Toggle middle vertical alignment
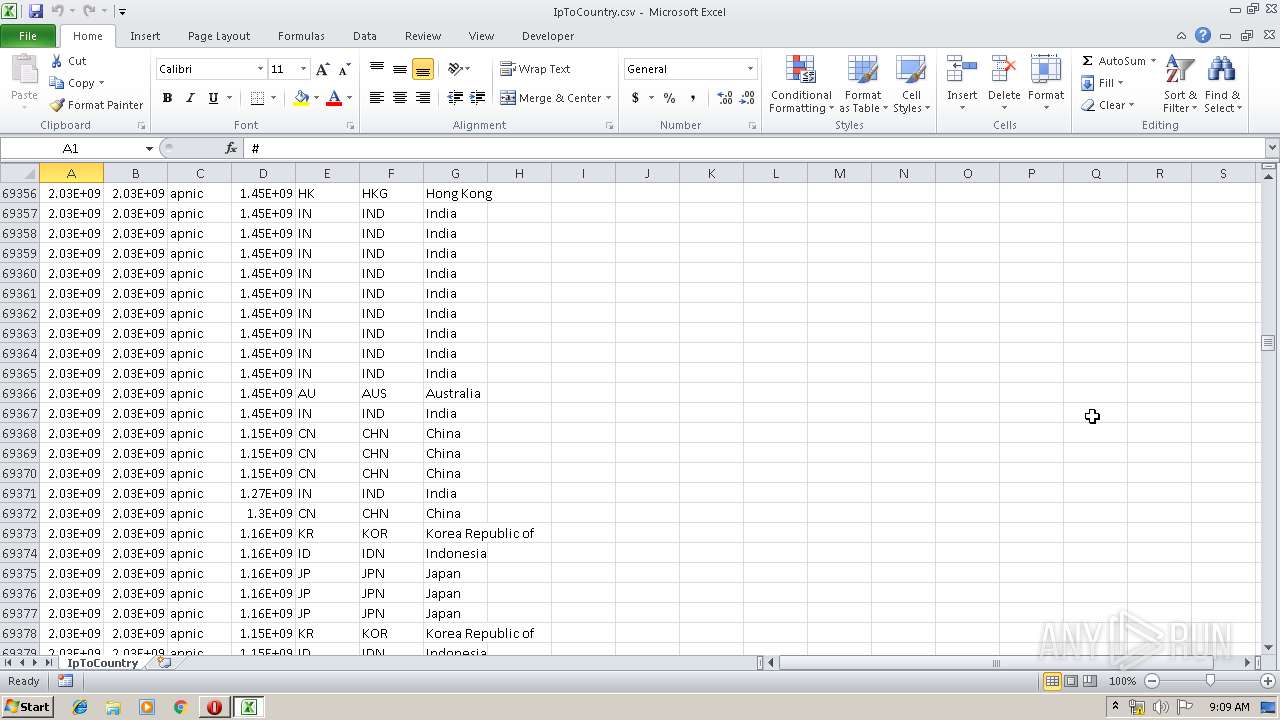Screen dimensions: 1280x720 tap(400, 69)
